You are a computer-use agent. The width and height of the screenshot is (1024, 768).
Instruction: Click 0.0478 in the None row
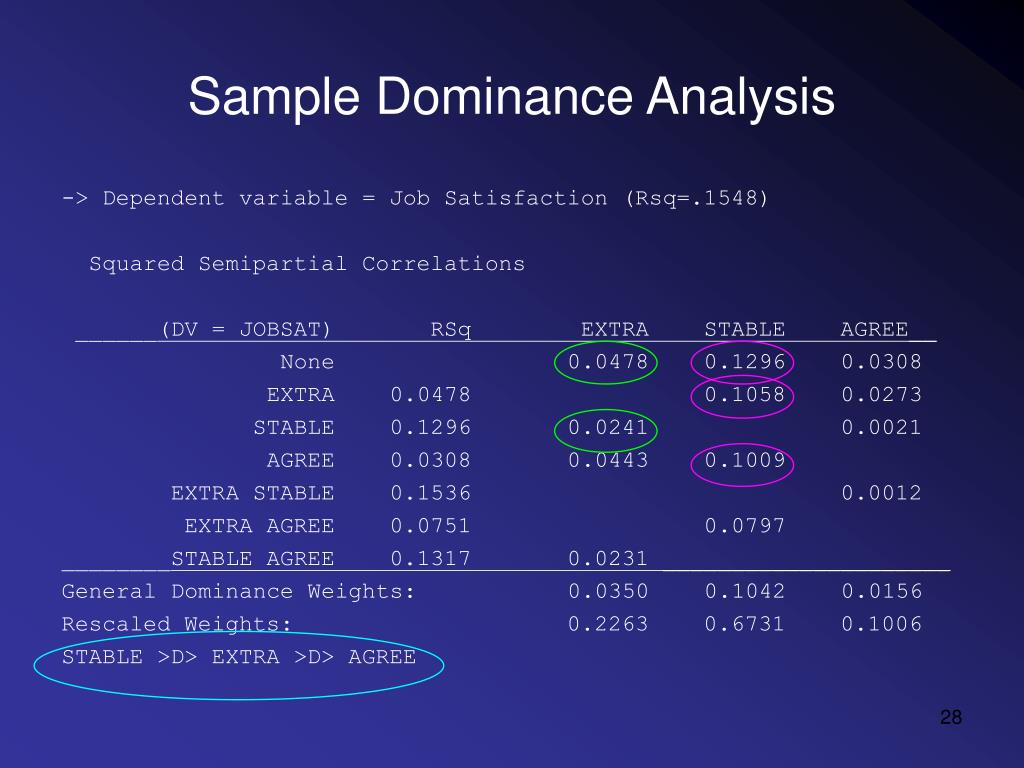[608, 362]
